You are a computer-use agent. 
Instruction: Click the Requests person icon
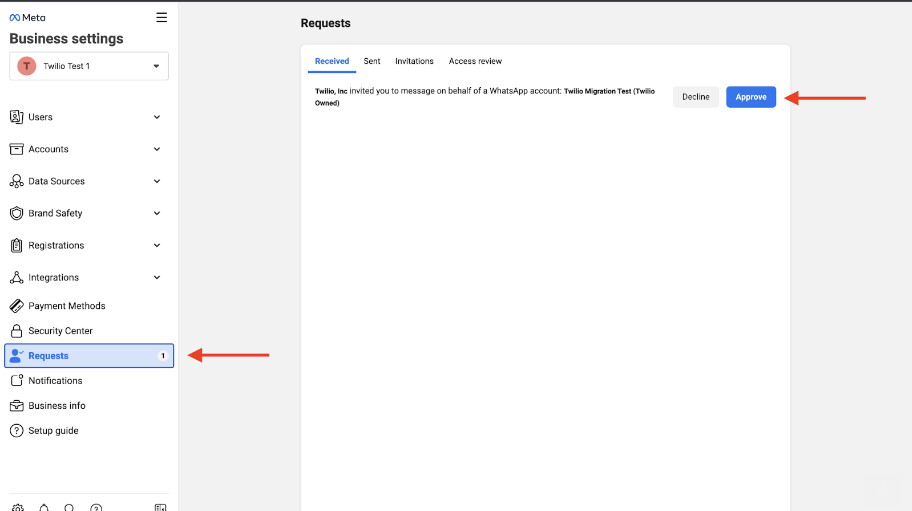(x=16, y=356)
